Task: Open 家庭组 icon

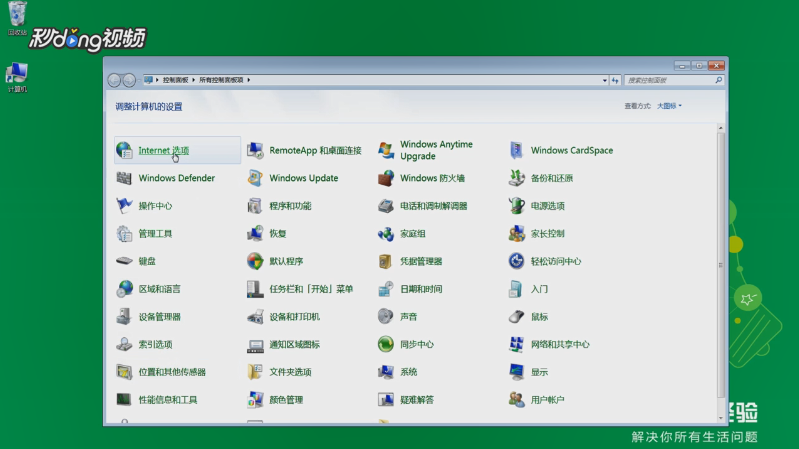Action: tap(386, 233)
